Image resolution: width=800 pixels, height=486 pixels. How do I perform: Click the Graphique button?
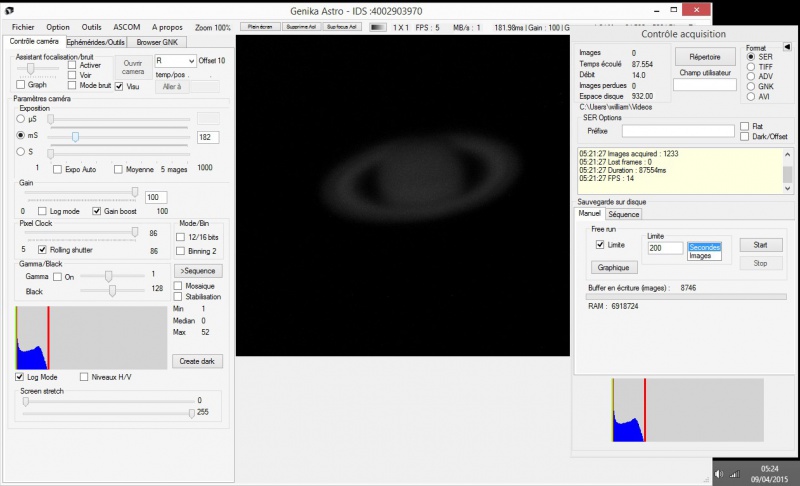[613, 267]
